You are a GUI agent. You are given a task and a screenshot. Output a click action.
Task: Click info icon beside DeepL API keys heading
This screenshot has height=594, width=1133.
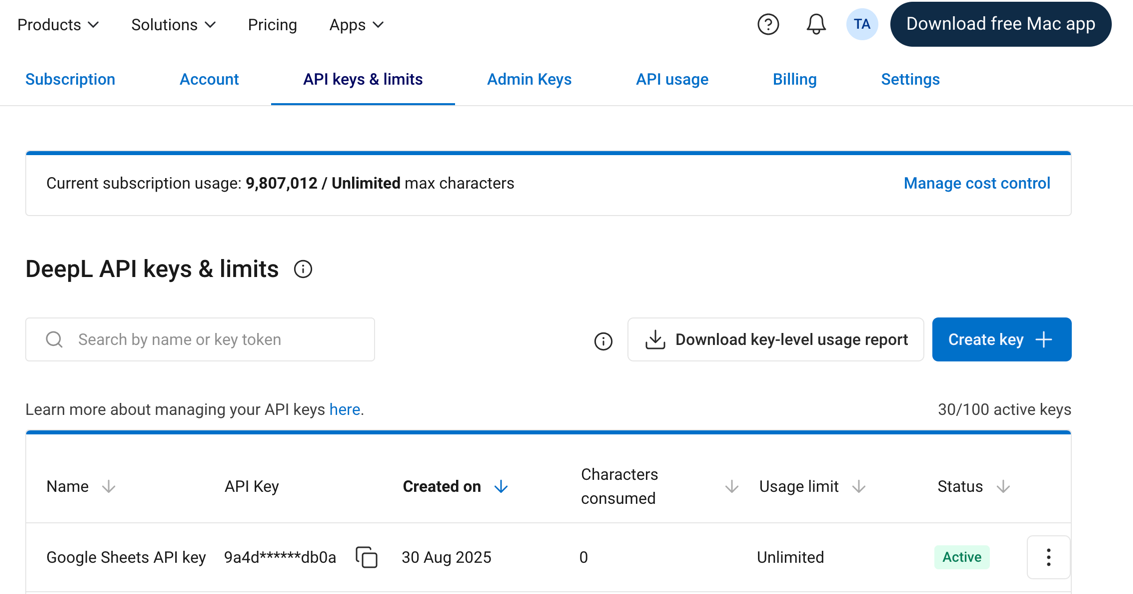(x=303, y=269)
